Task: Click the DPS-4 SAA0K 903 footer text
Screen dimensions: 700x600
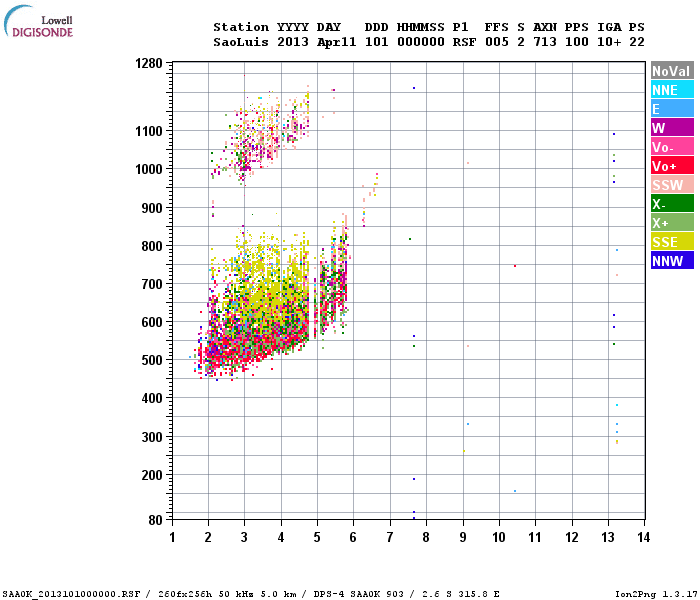Action: (x=358, y=594)
